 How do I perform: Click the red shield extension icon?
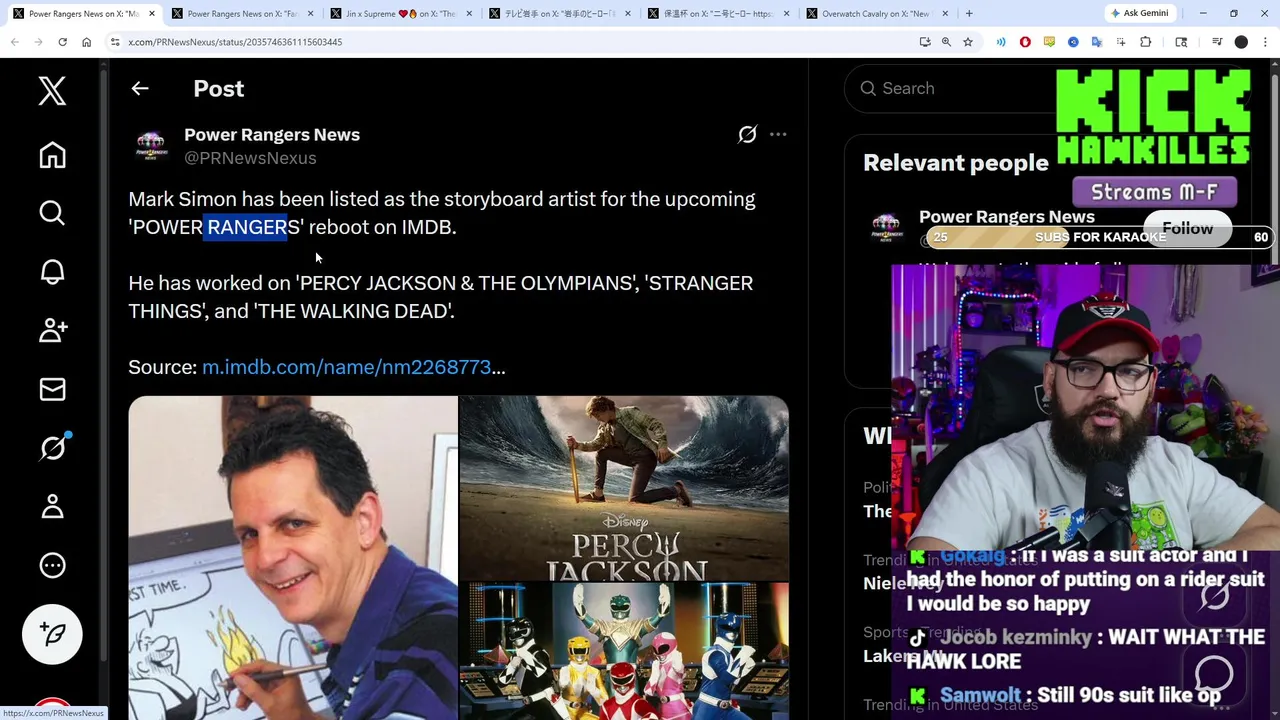coord(1025,42)
